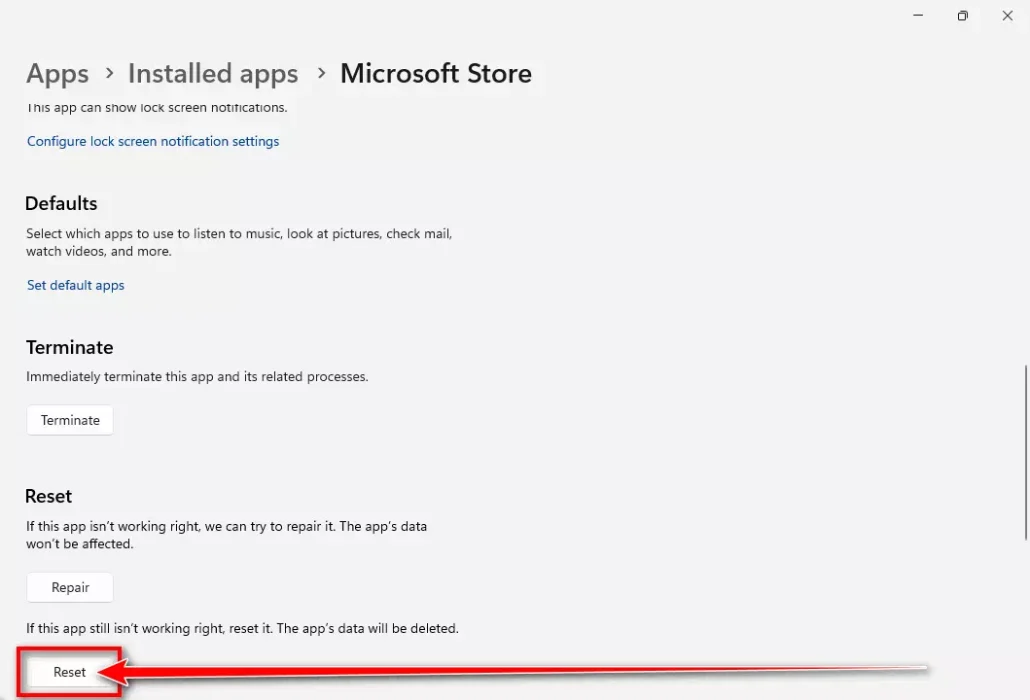
Task: Click the Reset button
Action: coord(70,672)
